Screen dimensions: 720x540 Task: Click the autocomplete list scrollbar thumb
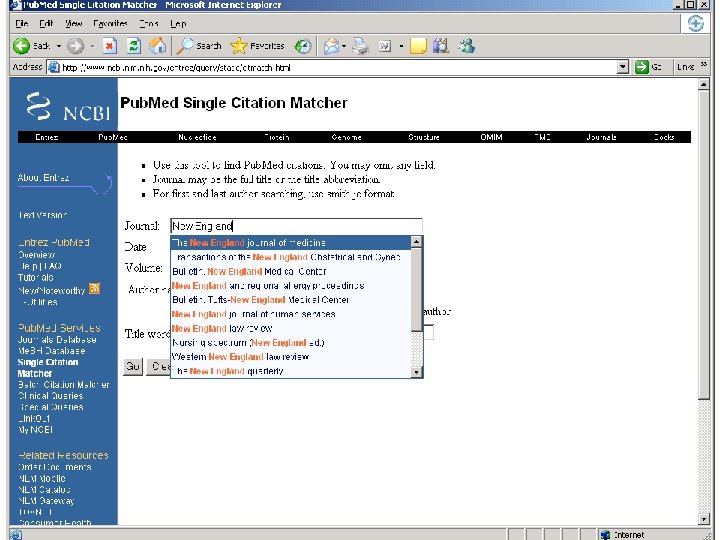point(416,290)
